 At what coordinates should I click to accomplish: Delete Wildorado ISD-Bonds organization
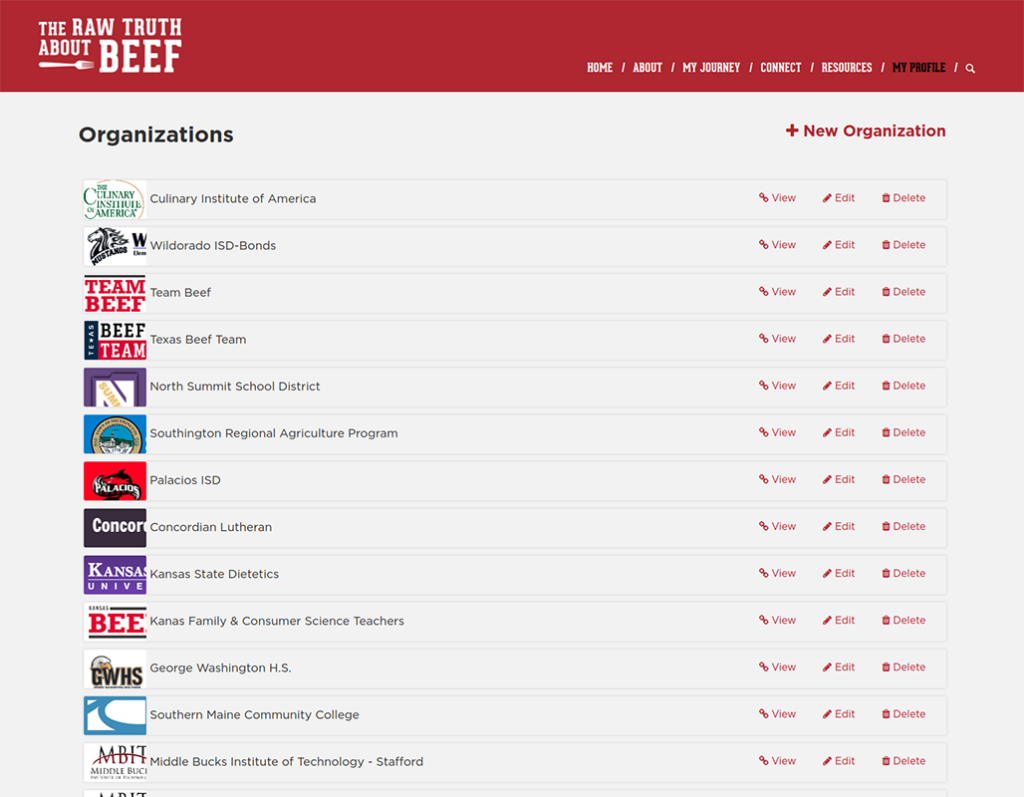point(903,245)
